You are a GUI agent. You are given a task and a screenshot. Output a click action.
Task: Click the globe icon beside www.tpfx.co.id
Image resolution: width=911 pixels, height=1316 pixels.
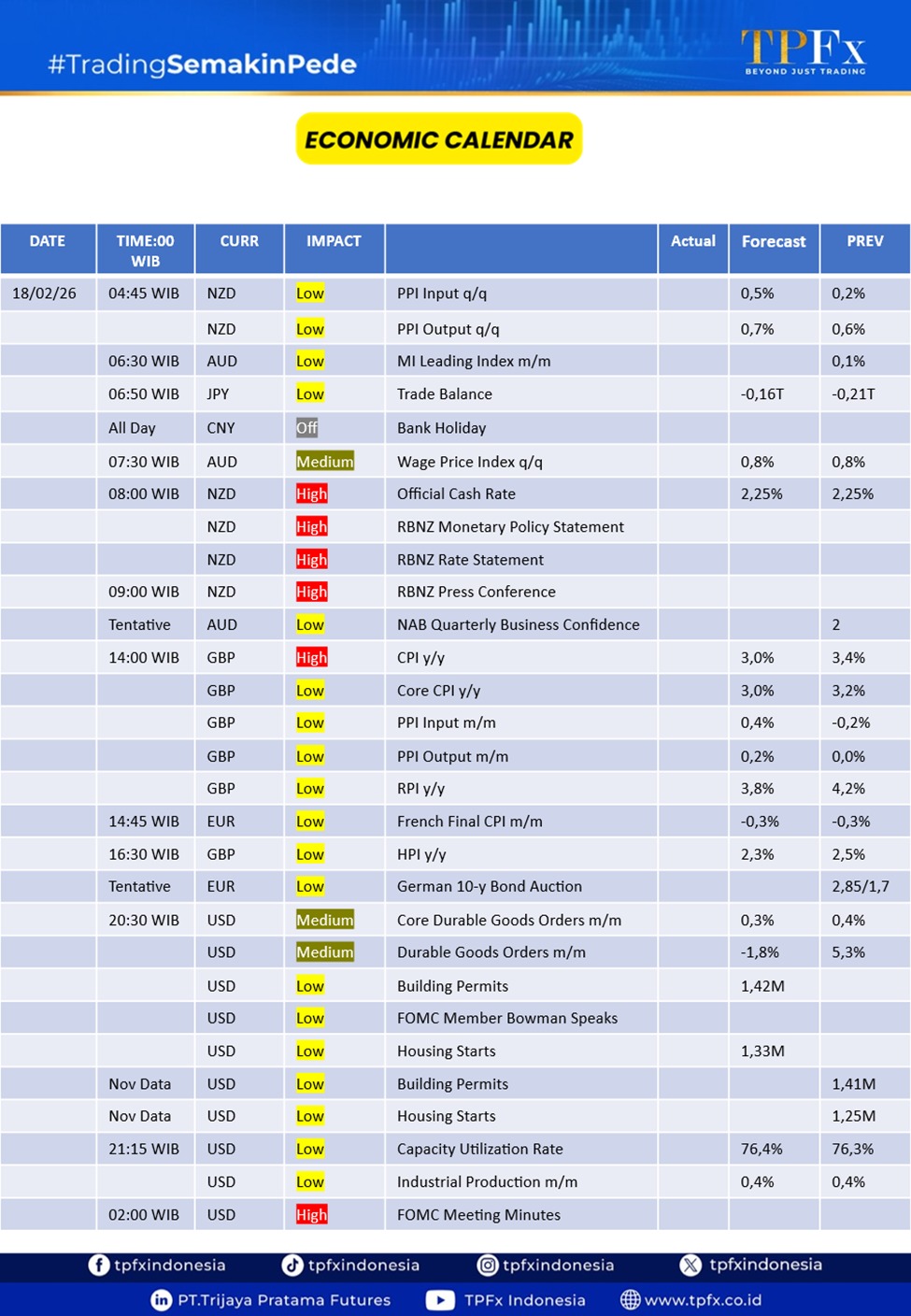(x=631, y=1300)
